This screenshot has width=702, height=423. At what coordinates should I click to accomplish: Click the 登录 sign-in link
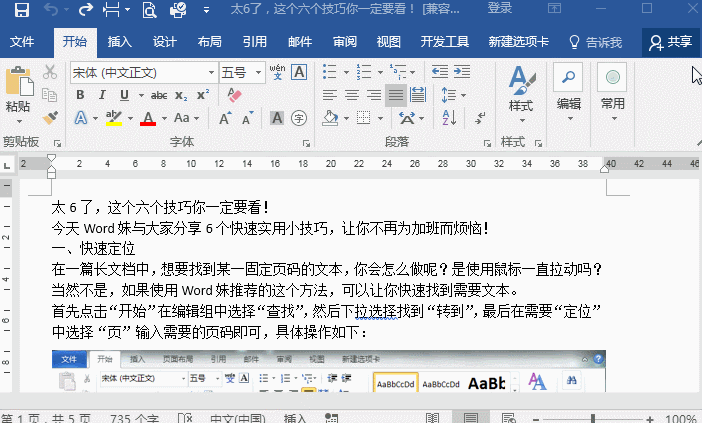[x=500, y=9]
